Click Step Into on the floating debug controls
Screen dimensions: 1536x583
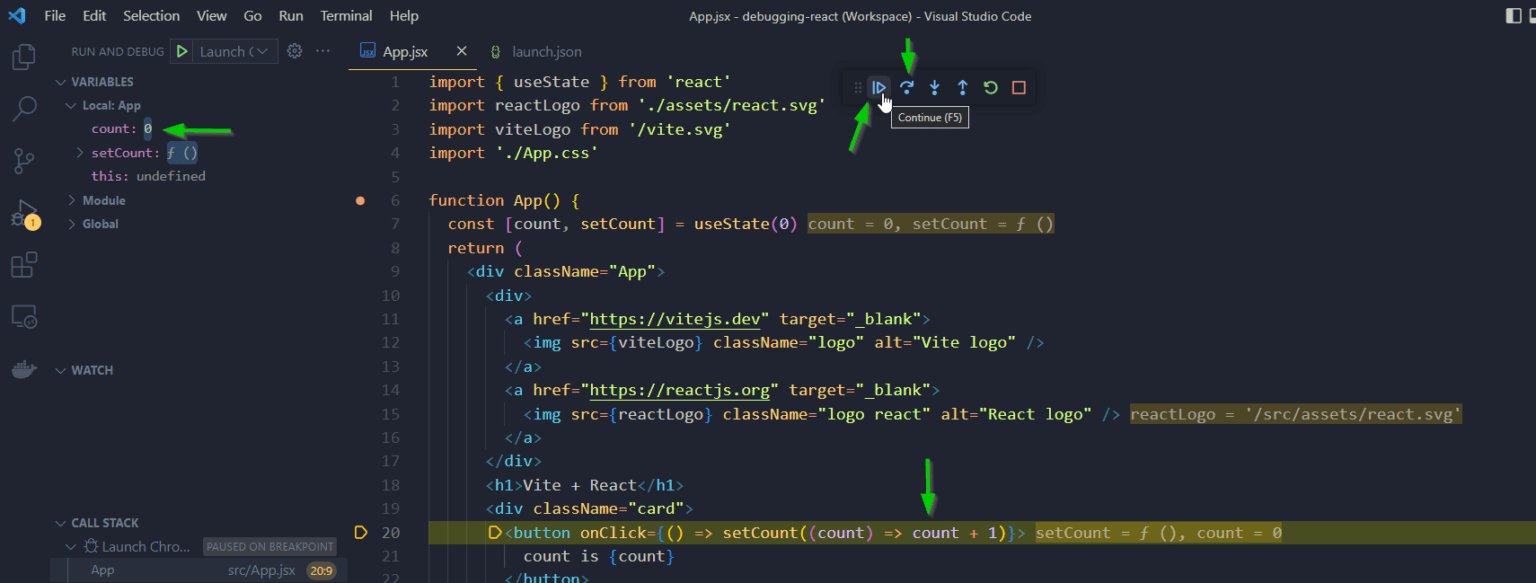(934, 87)
